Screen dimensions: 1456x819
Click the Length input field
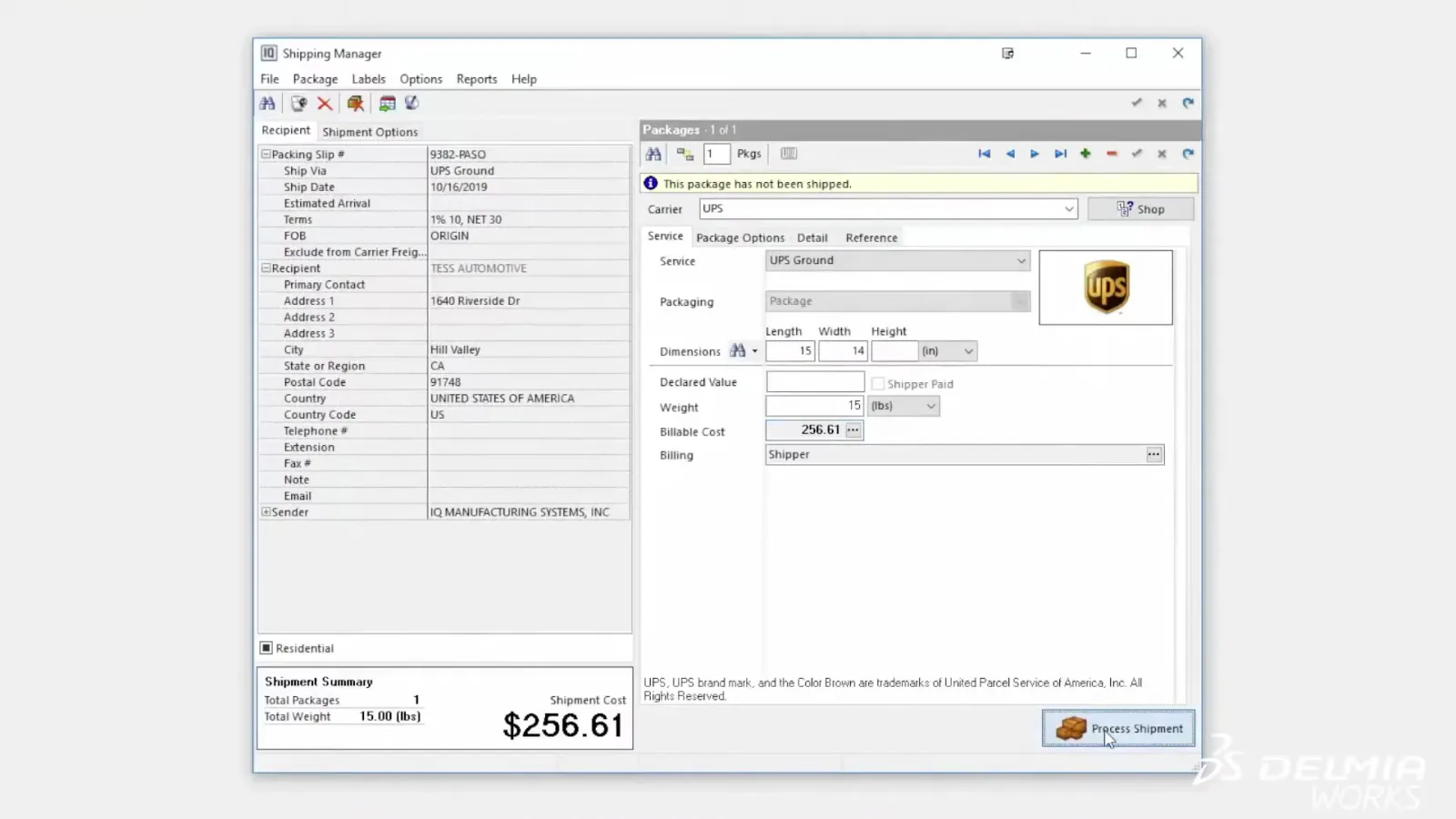click(x=790, y=350)
